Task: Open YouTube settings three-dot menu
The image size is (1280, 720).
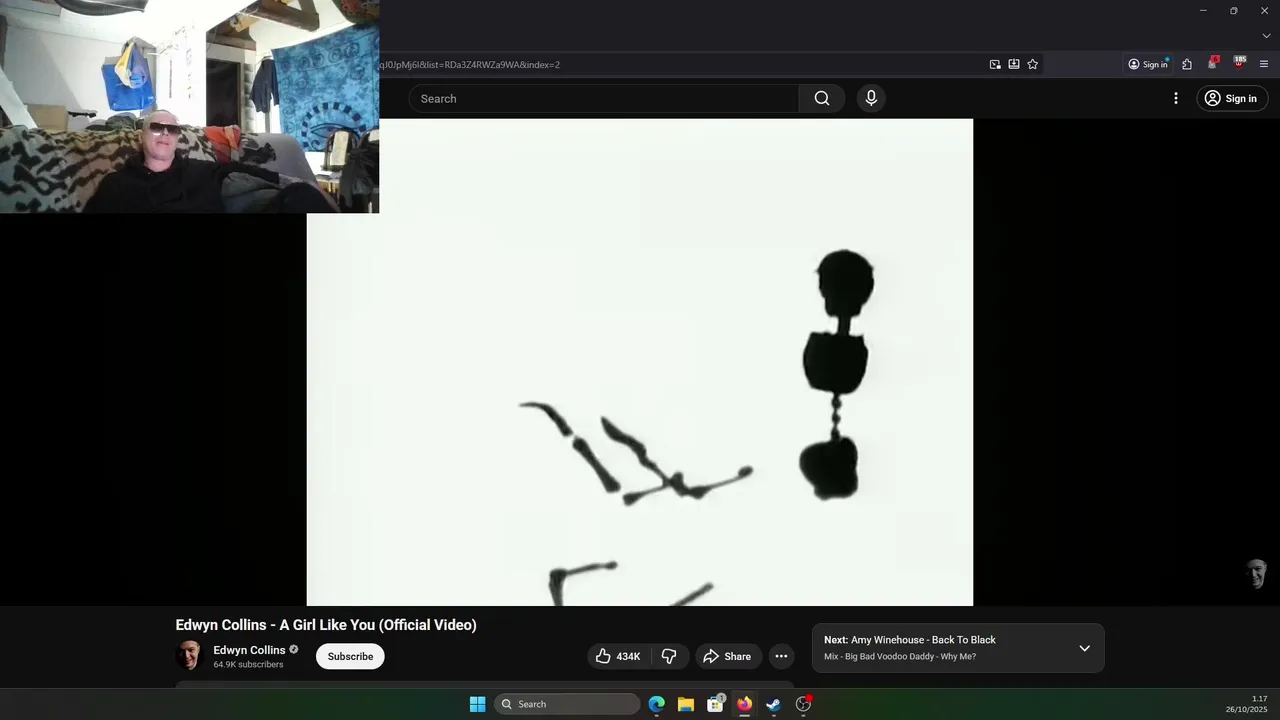Action: click(1176, 98)
